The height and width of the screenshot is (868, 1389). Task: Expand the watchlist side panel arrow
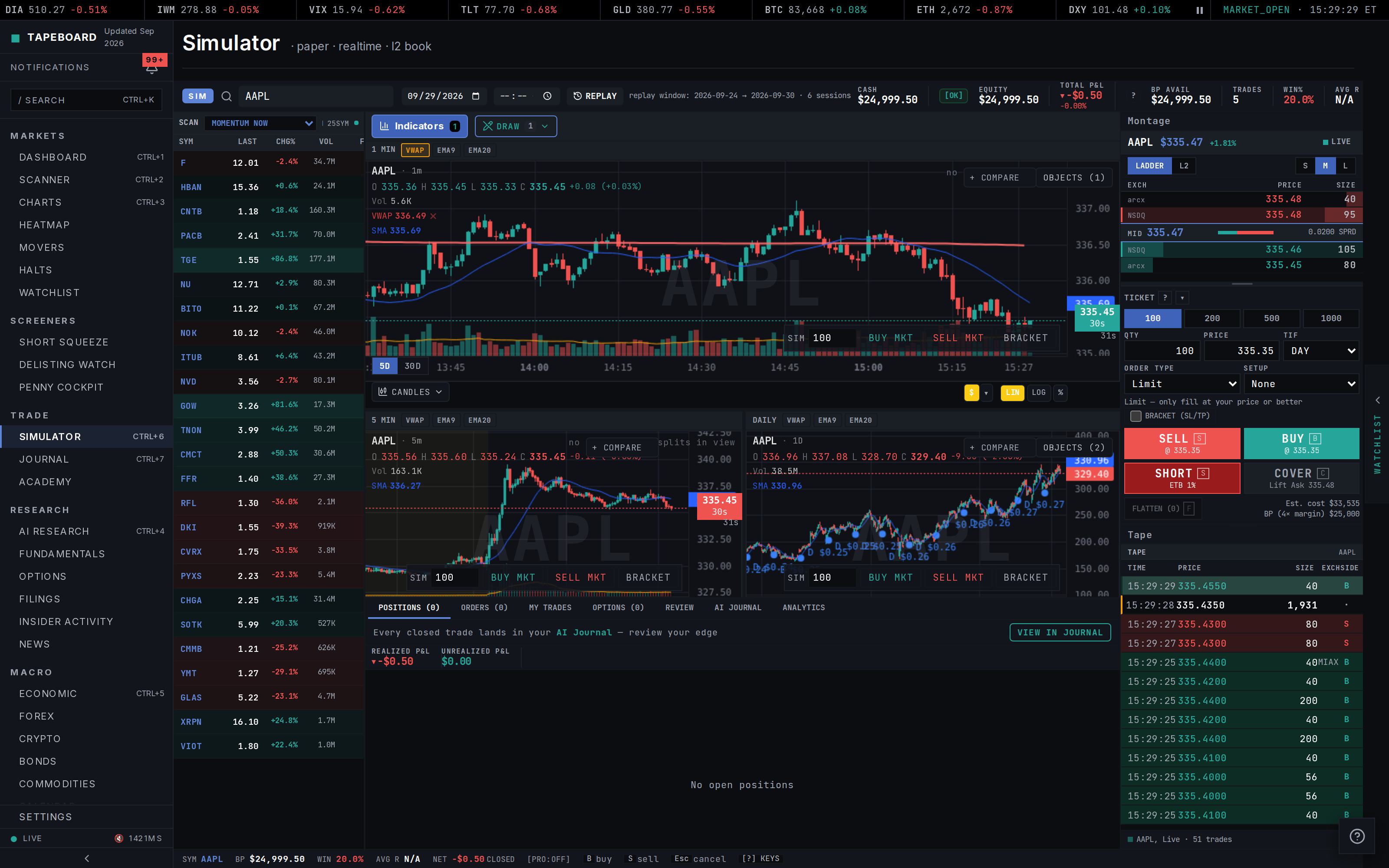[1377, 400]
